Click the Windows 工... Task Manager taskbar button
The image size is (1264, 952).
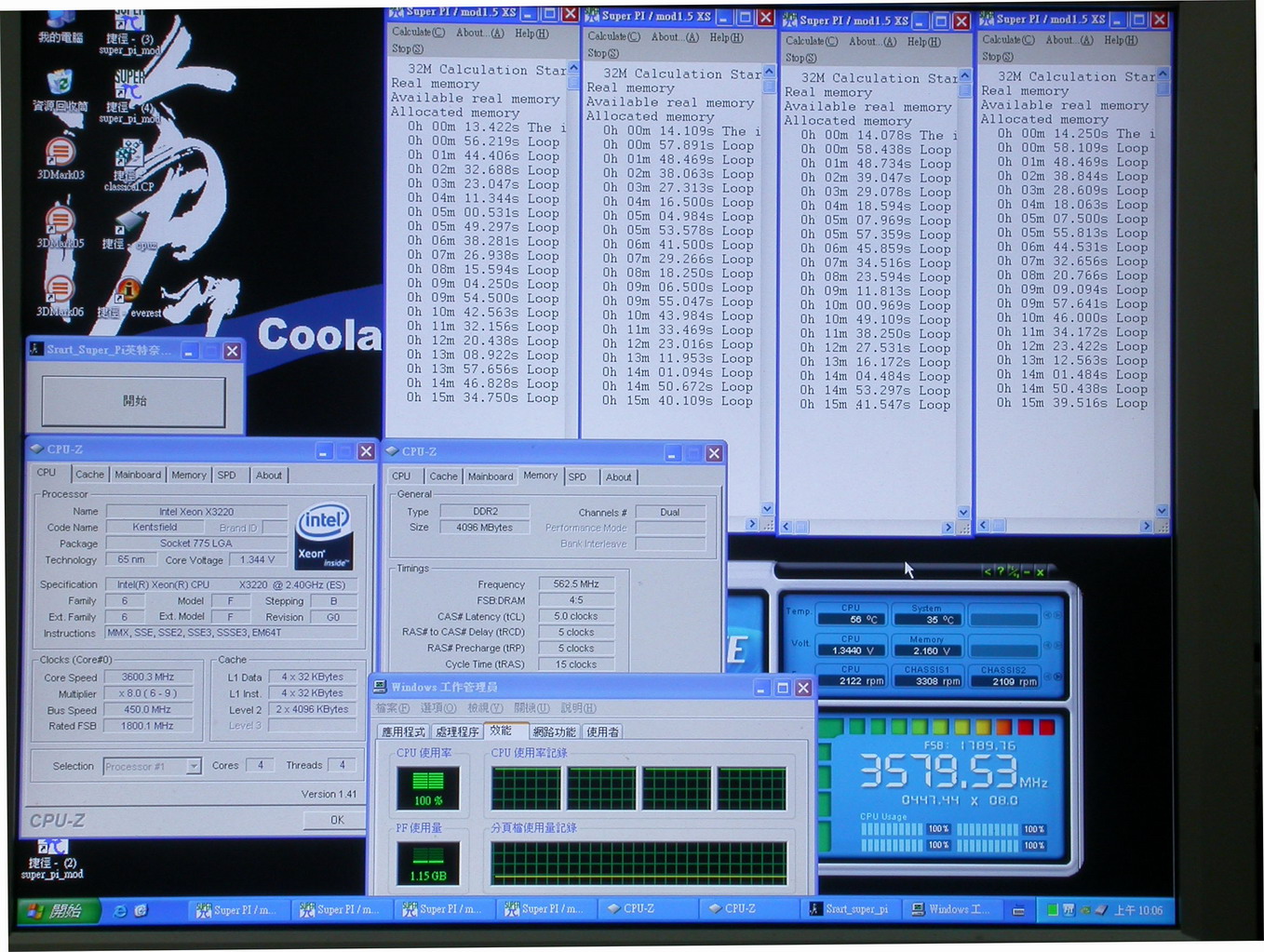[952, 909]
